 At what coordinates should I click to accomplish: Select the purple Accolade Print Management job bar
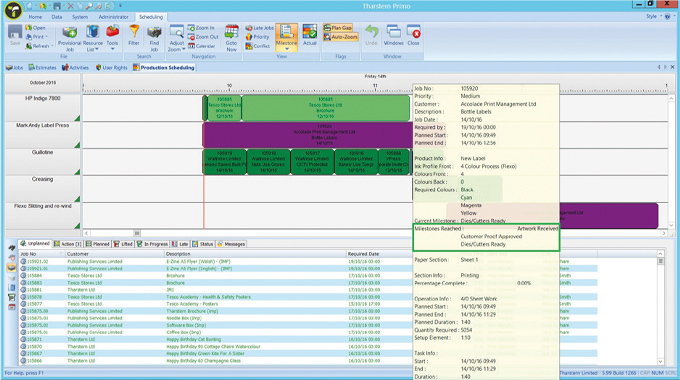(x=307, y=135)
